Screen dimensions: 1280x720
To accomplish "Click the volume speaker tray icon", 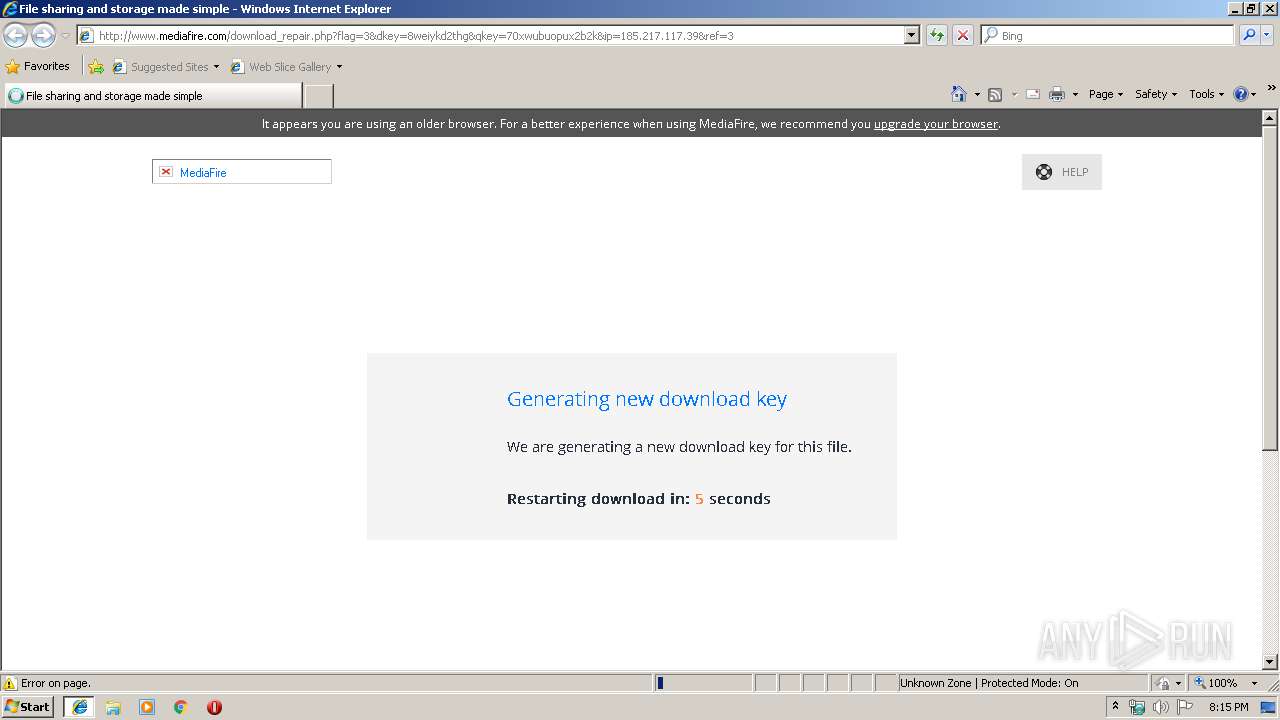I will point(1161,707).
